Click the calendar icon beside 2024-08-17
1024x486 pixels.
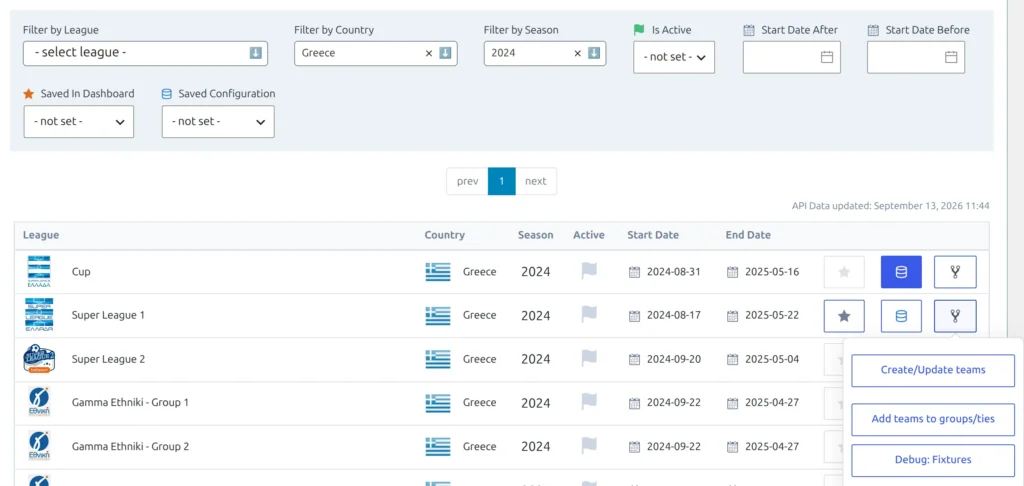(634, 316)
